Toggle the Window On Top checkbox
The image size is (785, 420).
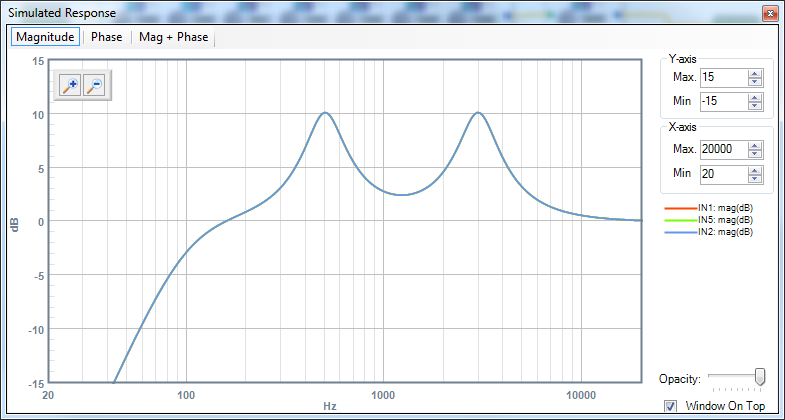point(670,406)
